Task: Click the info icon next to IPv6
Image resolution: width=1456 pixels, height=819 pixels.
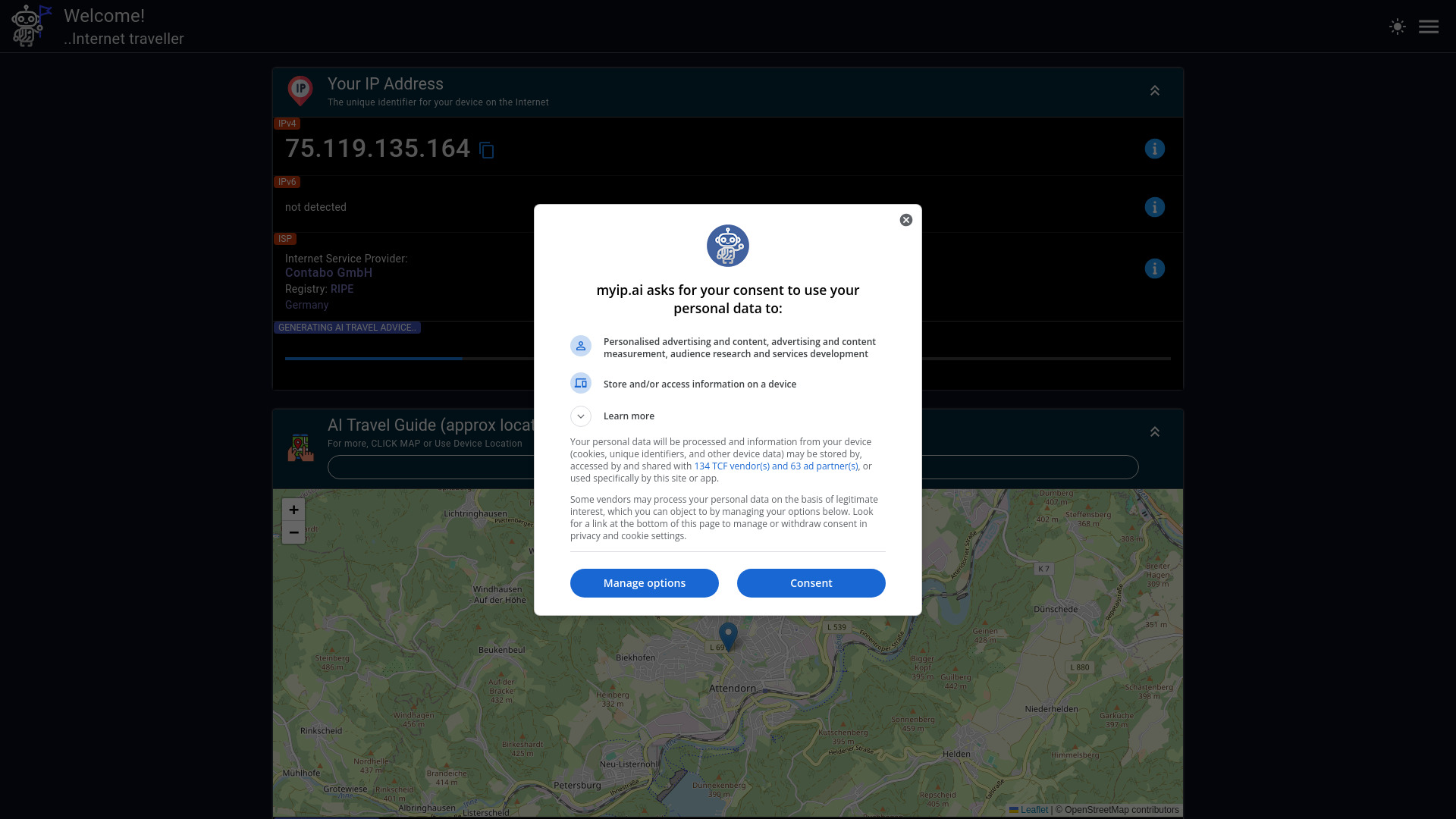Action: point(1154,207)
